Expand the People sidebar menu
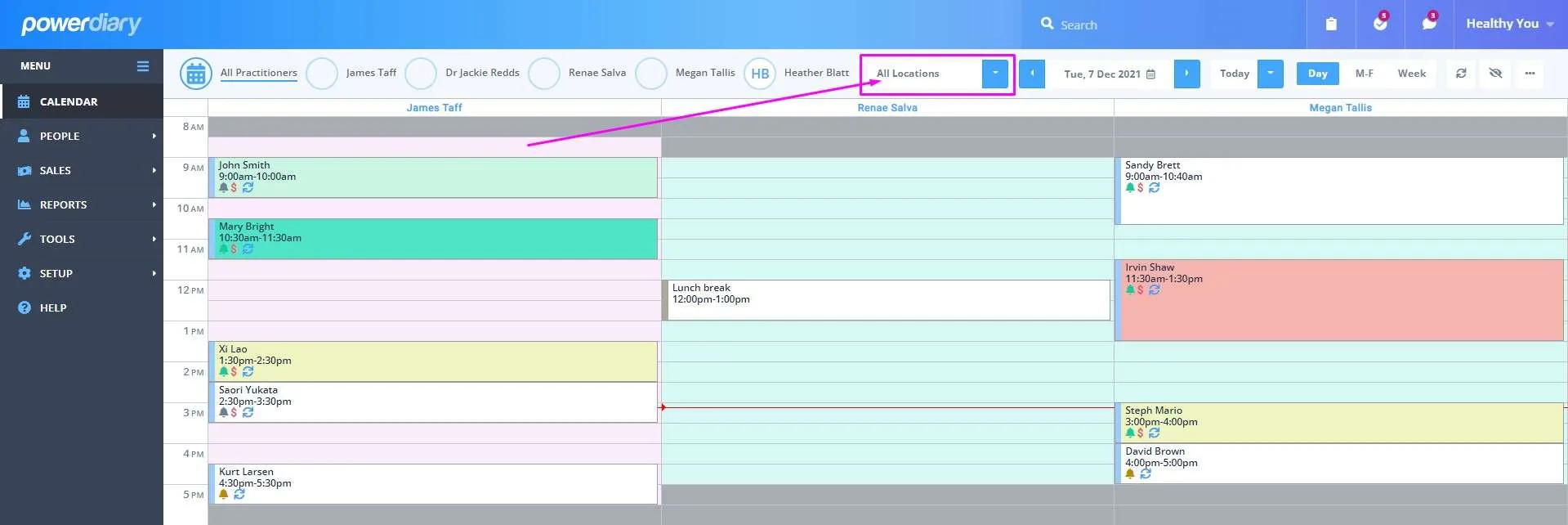The width and height of the screenshot is (1568, 525). point(82,136)
